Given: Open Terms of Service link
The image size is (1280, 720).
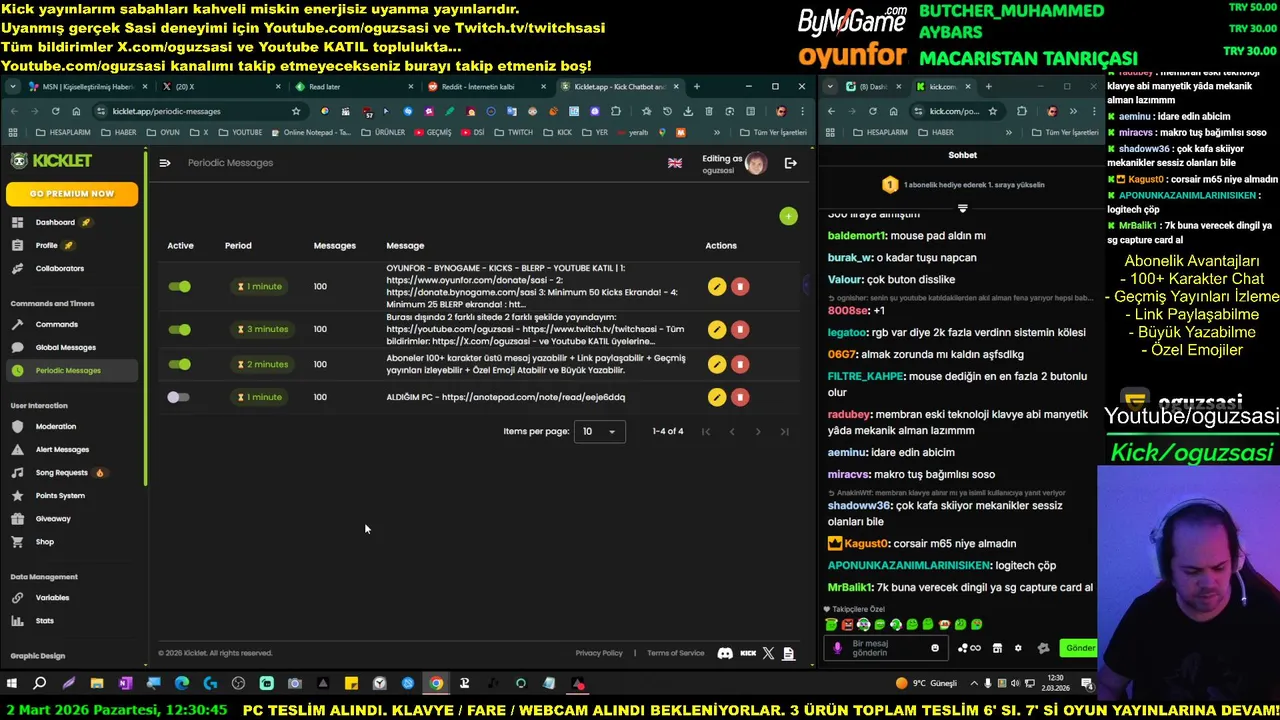Looking at the screenshot, I should 675,653.
